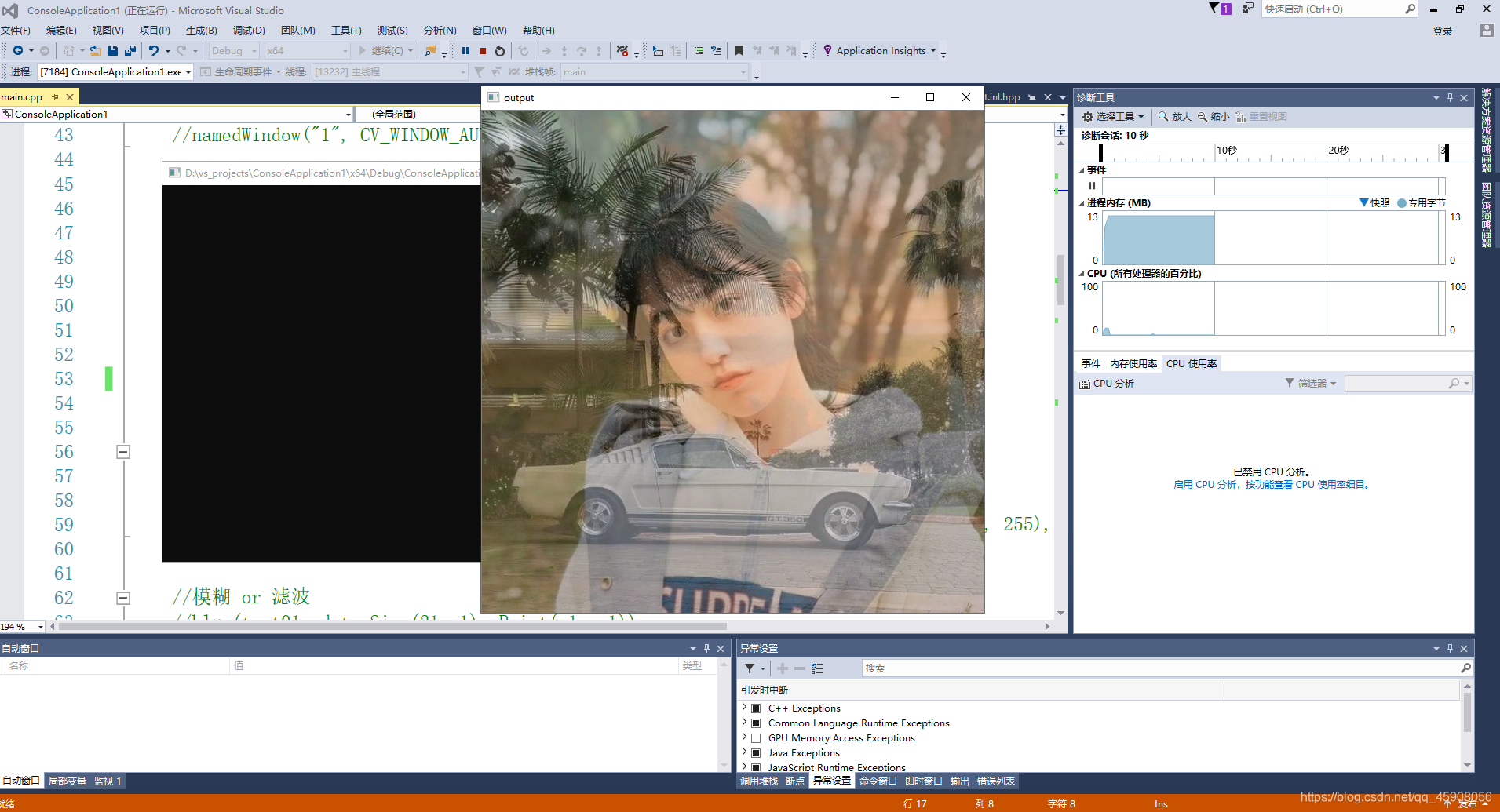
Task: Pause debugging with the Break All button
Action: (x=465, y=51)
